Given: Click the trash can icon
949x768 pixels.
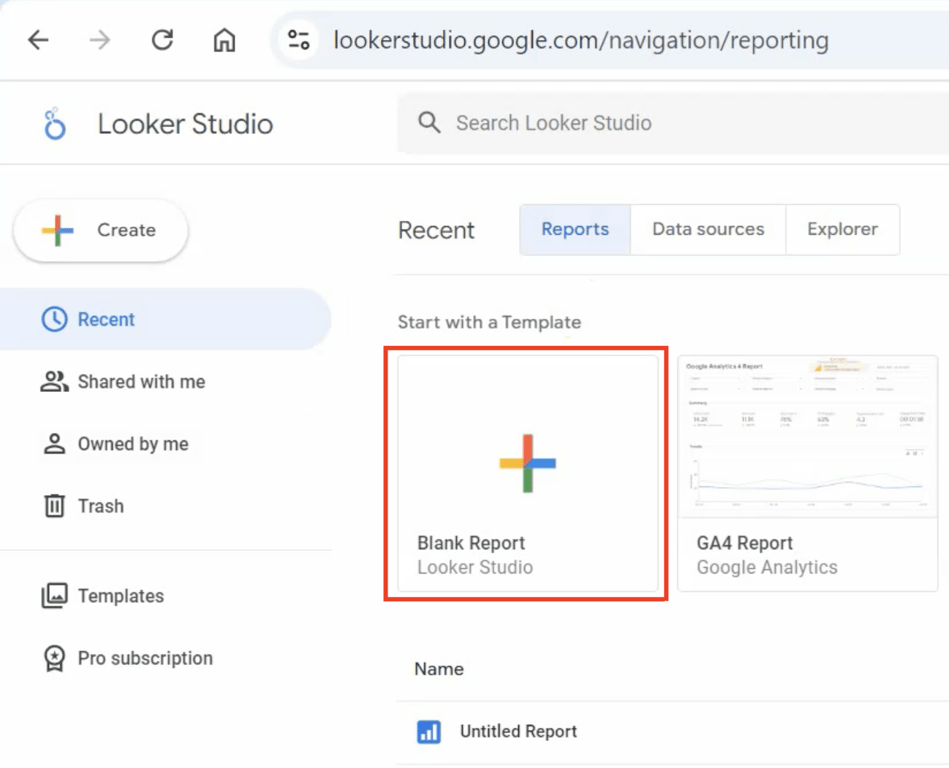Looking at the screenshot, I should coord(54,506).
